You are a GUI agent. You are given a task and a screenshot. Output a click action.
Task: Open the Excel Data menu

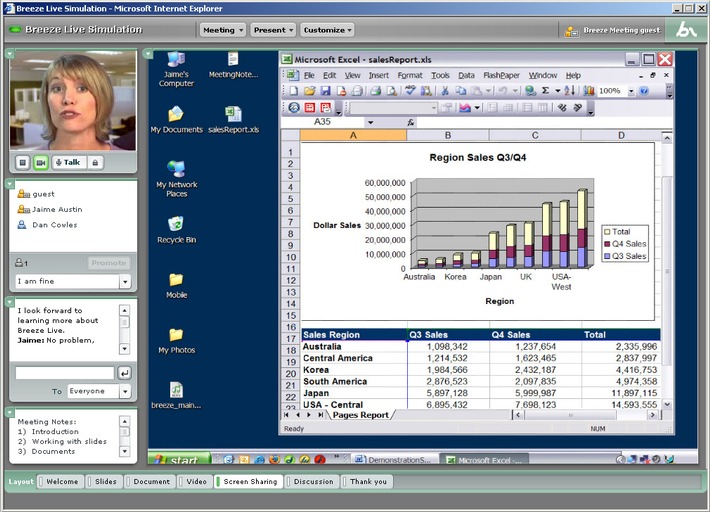click(x=466, y=76)
